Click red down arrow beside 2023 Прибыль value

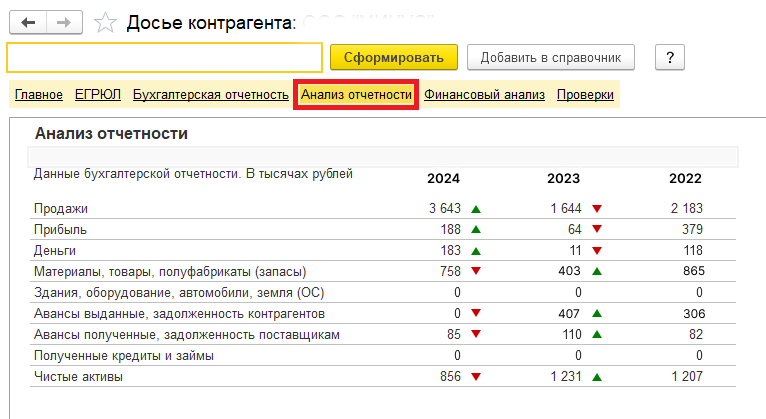pos(596,230)
